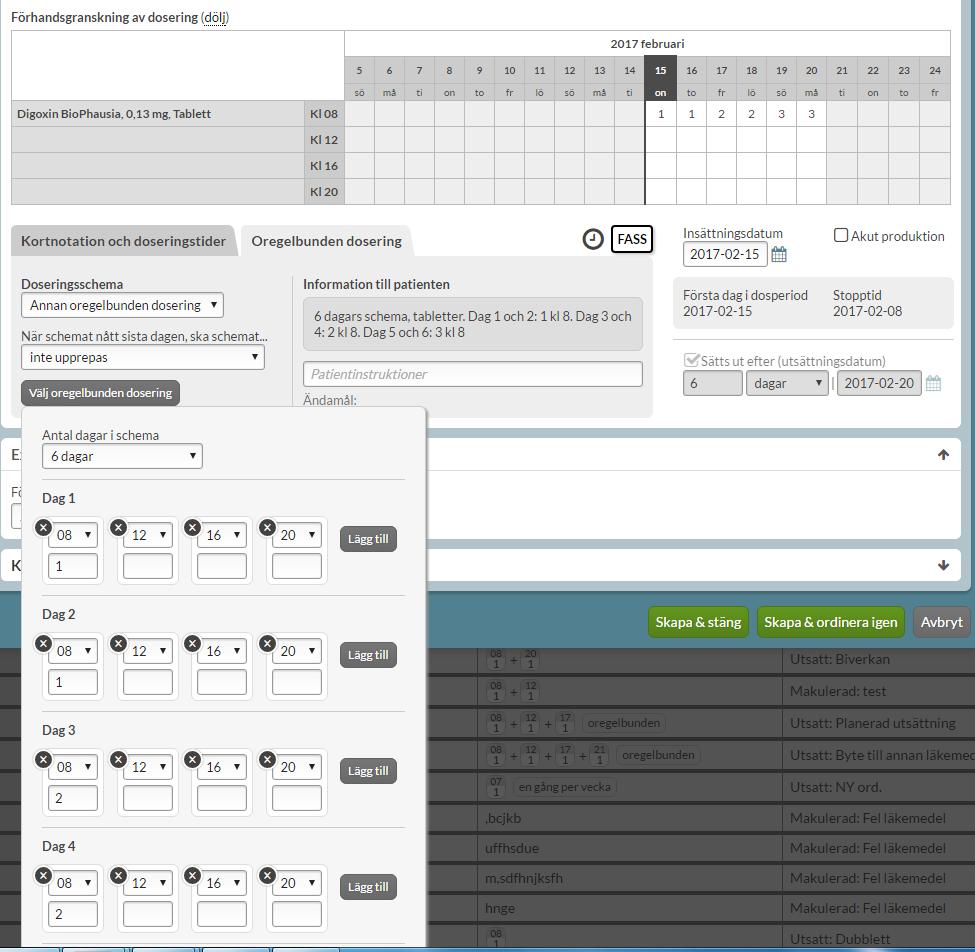The width and height of the screenshot is (975, 952).
Task: Open Dag 2 time dropdown showing 12
Action: coord(147,651)
